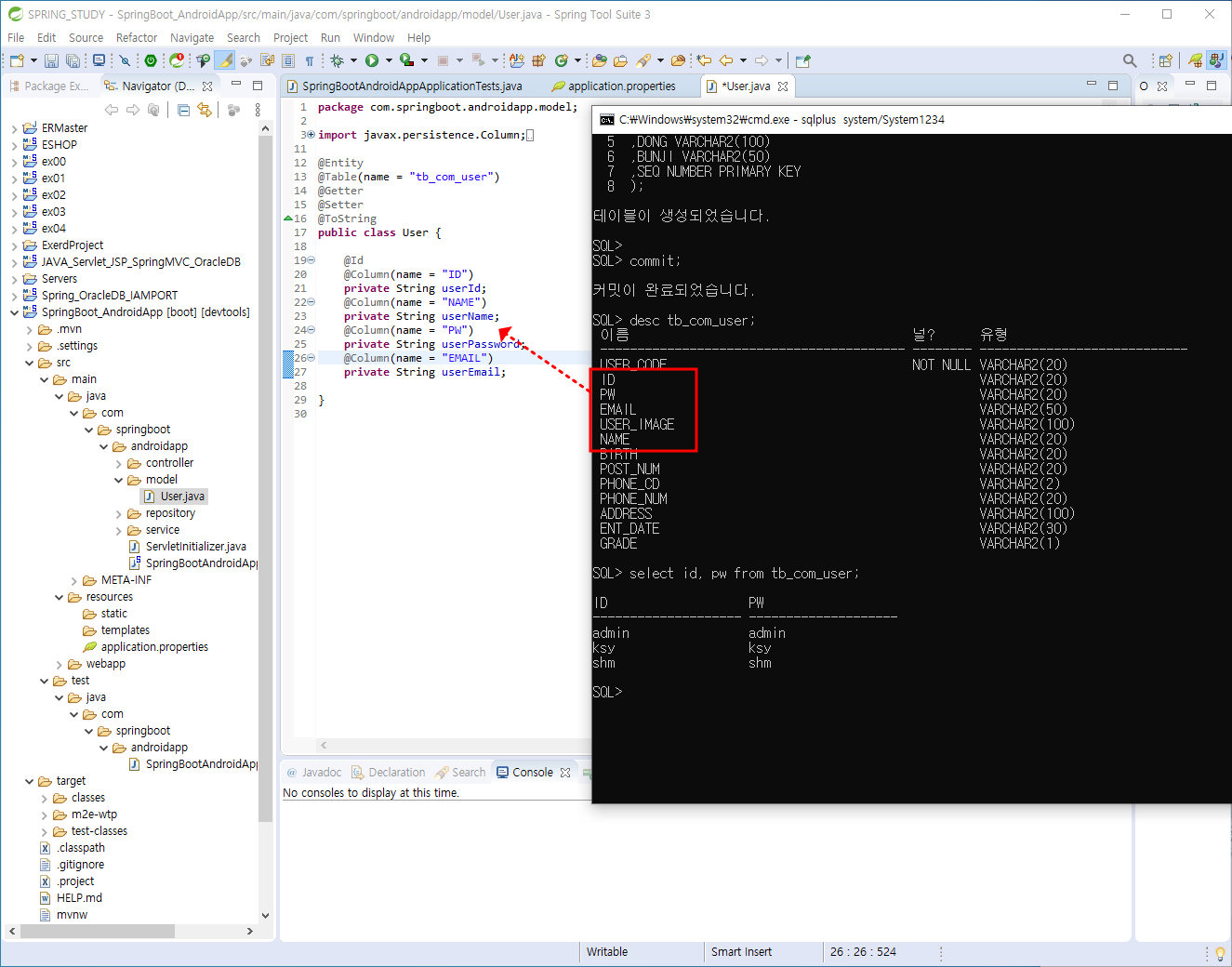This screenshot has width=1232, height=967.
Task: Click the Navigator view menu dots icon
Action: [x=258, y=110]
